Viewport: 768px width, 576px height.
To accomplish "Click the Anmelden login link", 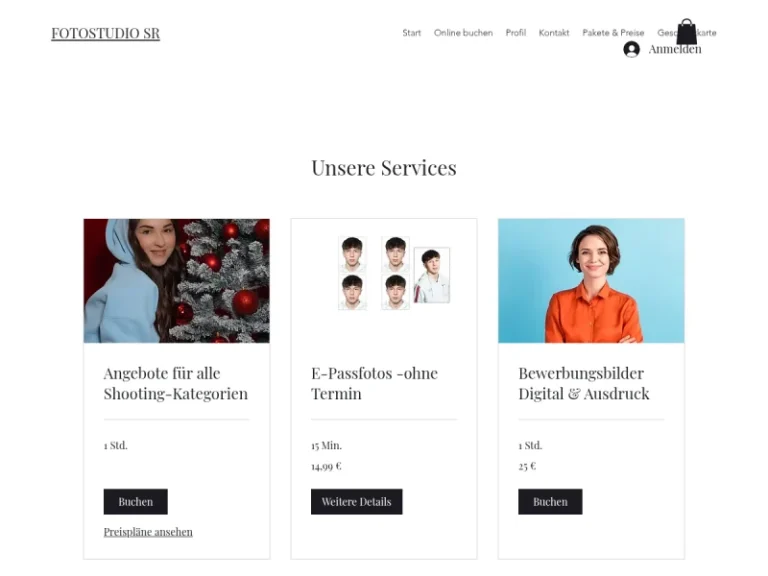I will (675, 49).
